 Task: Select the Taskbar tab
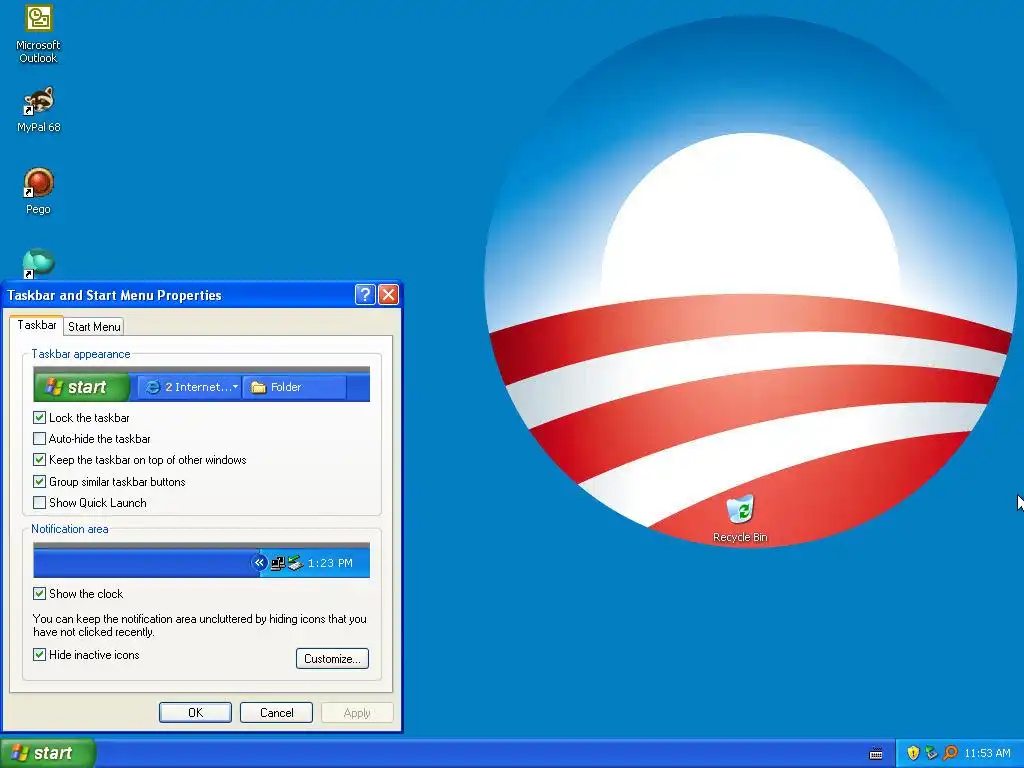pos(37,325)
